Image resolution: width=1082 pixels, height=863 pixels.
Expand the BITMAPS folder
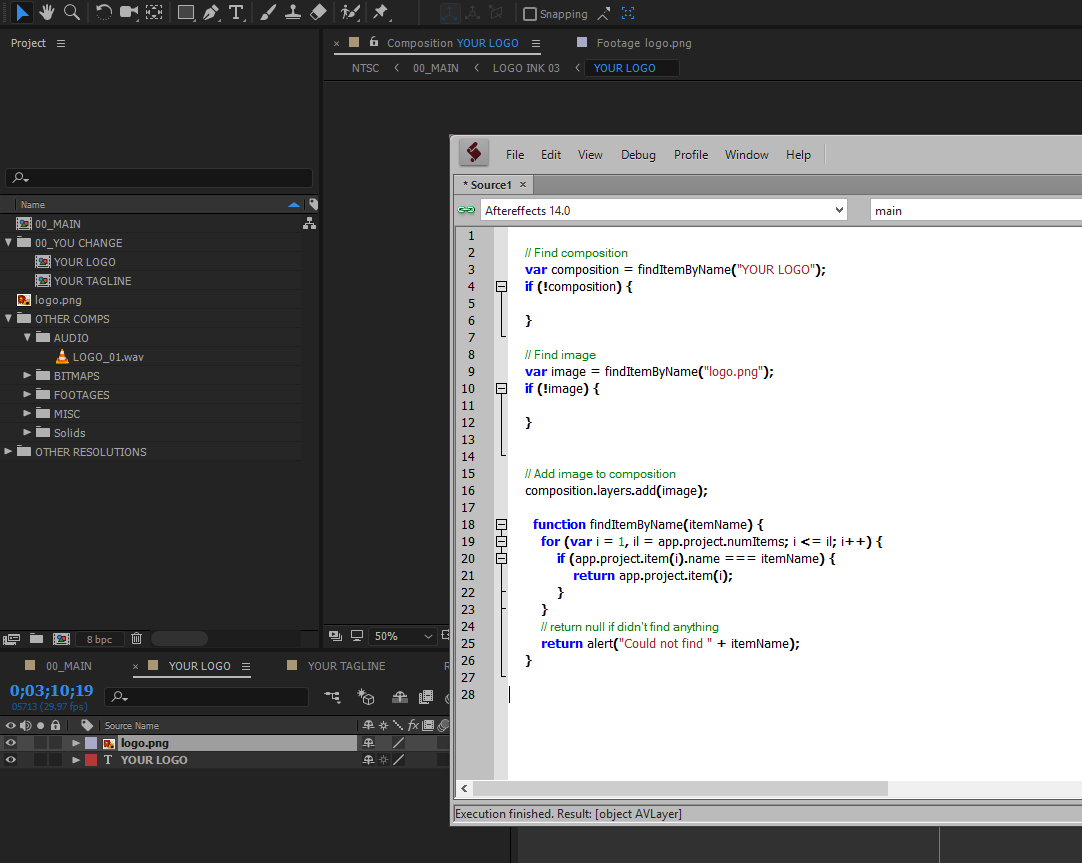28,376
